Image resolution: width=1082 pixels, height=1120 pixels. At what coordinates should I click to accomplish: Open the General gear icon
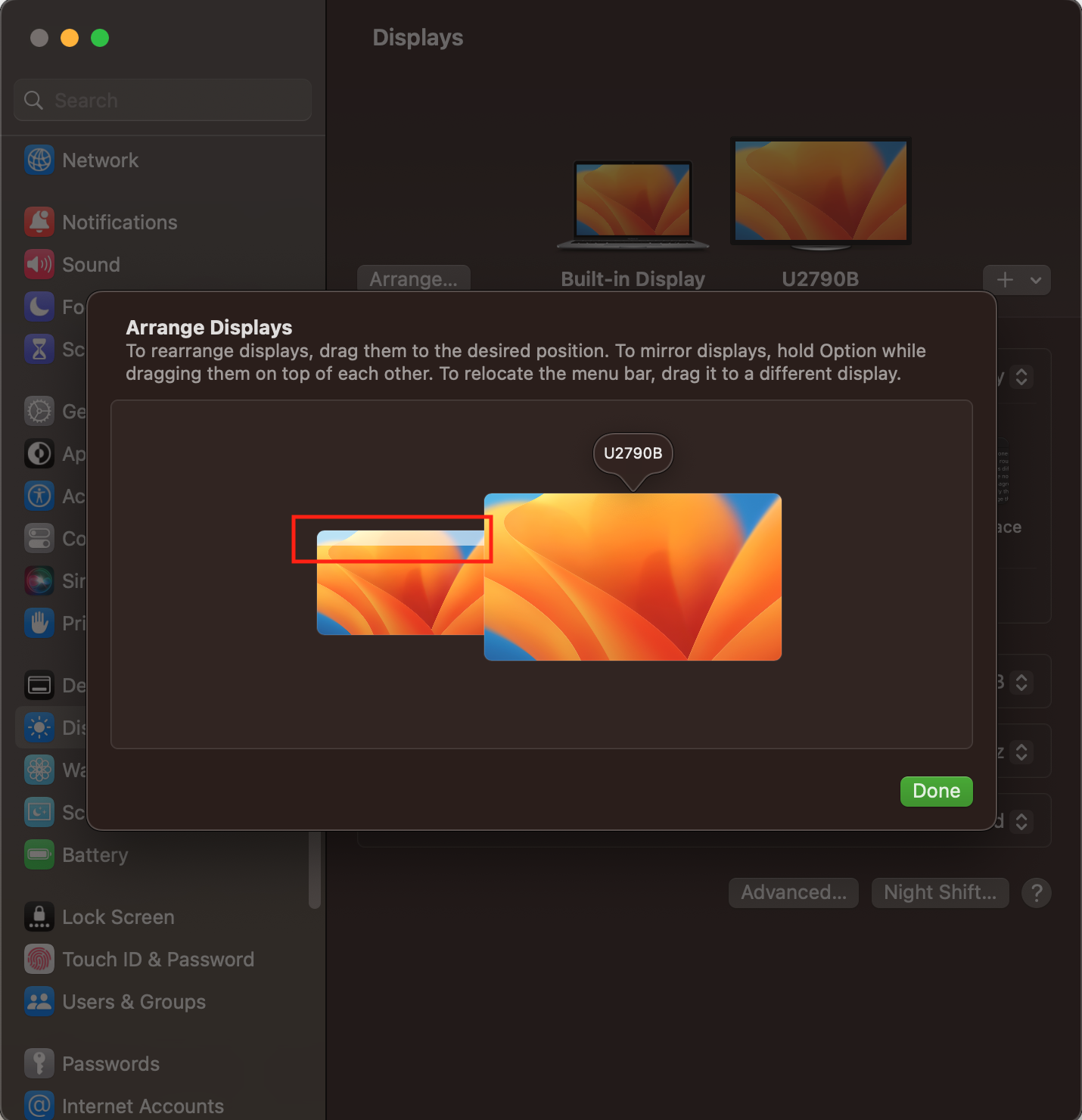tap(39, 412)
